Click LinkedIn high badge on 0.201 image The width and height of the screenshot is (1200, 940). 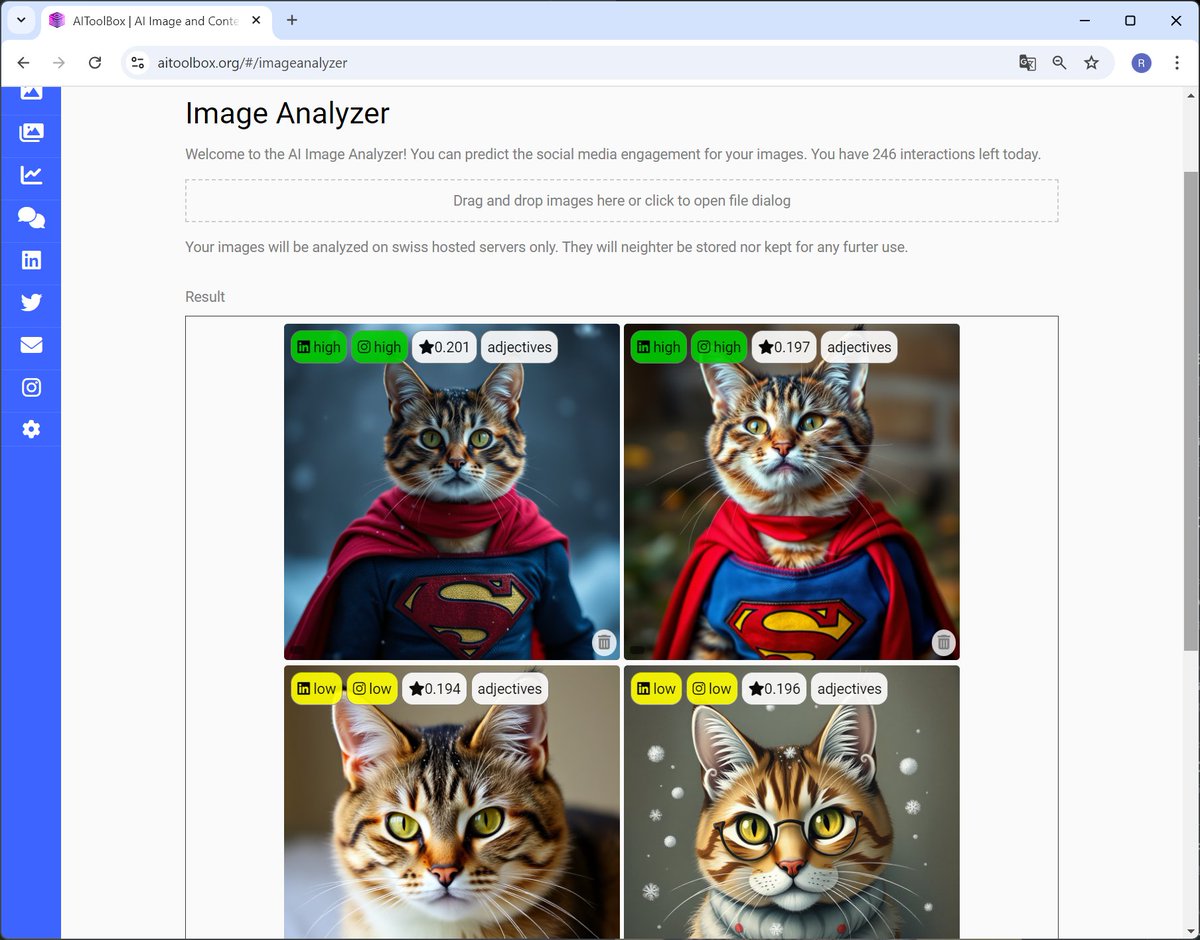tap(319, 347)
